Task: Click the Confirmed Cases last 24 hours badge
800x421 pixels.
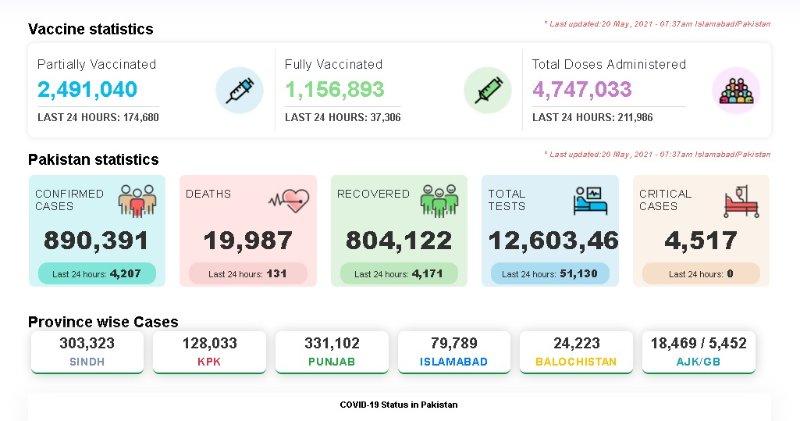Action: pos(97,273)
